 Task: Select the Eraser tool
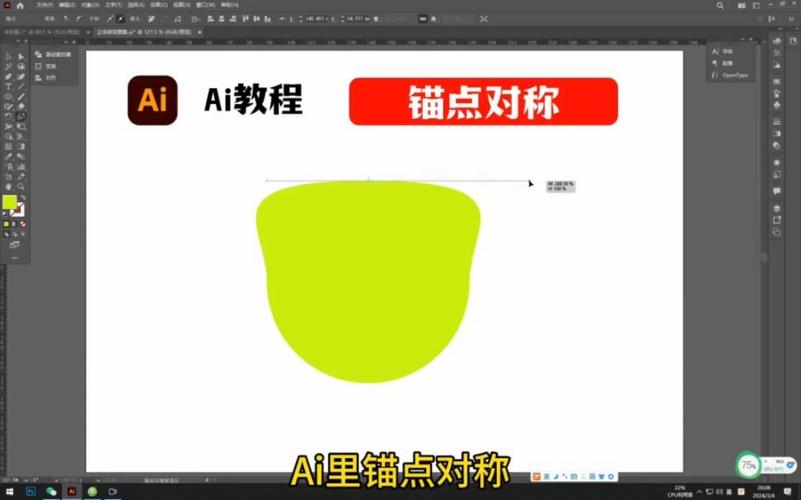tap(21, 107)
